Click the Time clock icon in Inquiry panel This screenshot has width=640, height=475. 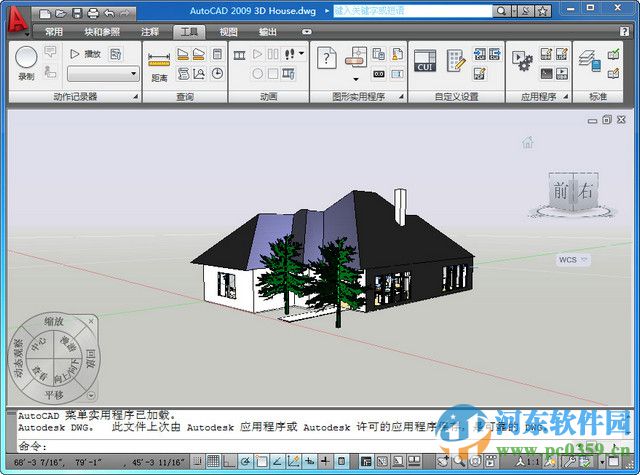click(218, 73)
